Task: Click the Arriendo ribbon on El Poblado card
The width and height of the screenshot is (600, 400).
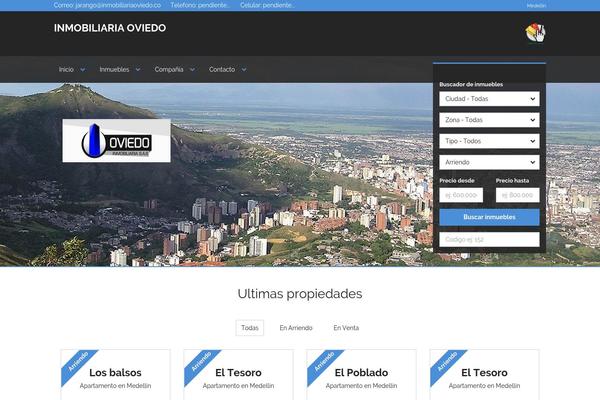Action: [324, 362]
